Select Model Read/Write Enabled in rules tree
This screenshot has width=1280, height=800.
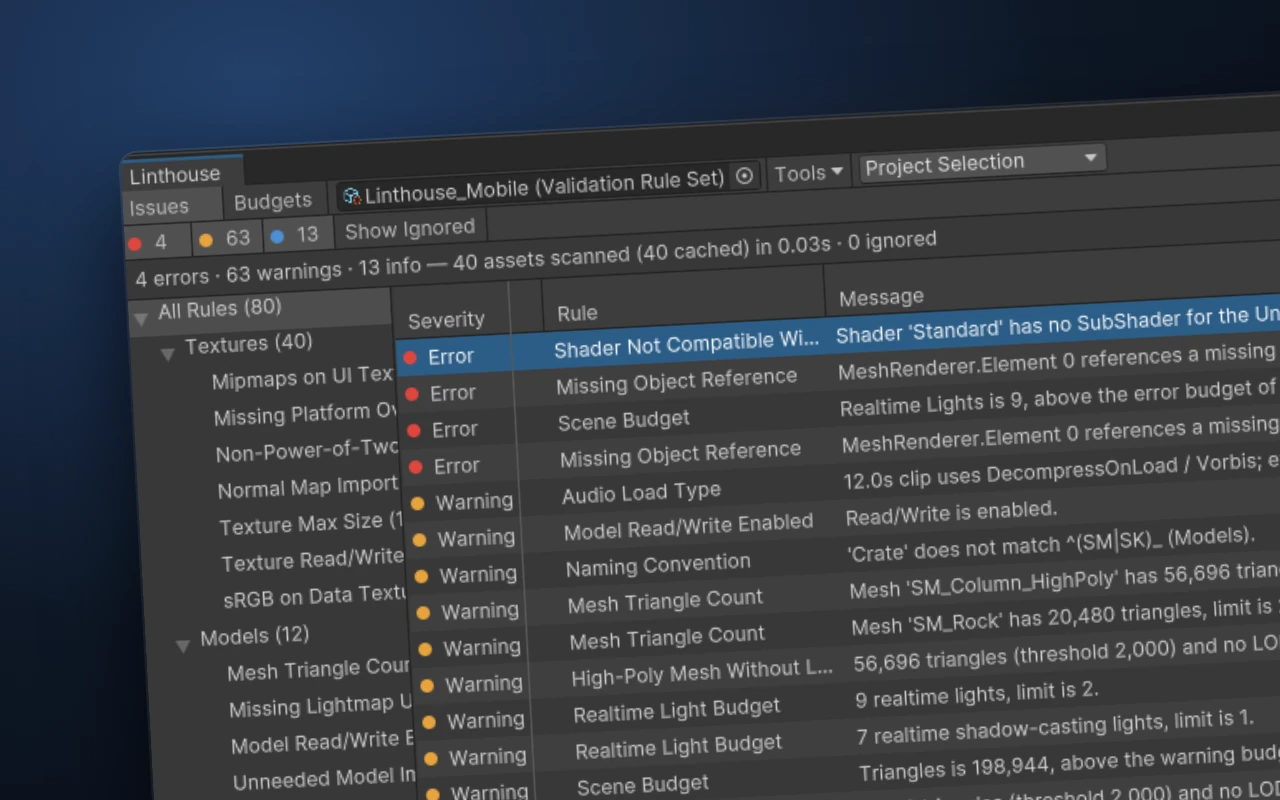click(x=323, y=741)
